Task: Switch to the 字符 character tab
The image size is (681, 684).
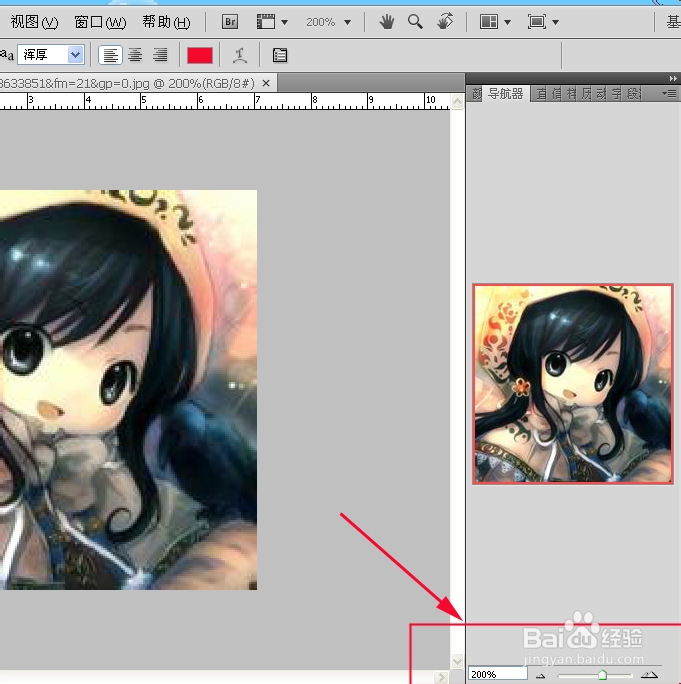Action: point(616,94)
